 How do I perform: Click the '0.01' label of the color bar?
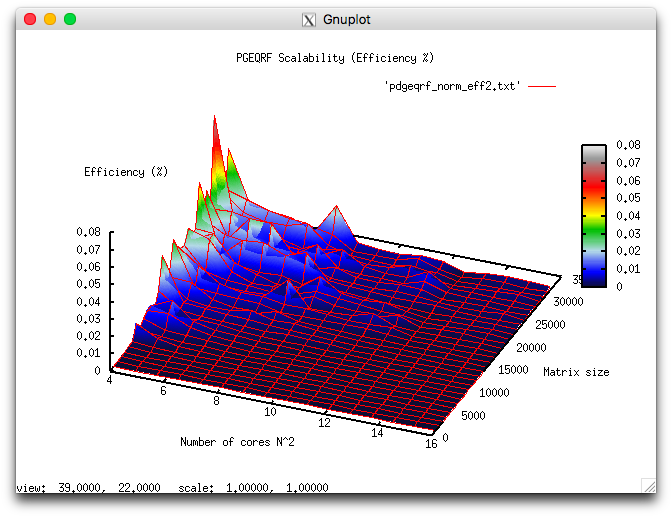628,269
